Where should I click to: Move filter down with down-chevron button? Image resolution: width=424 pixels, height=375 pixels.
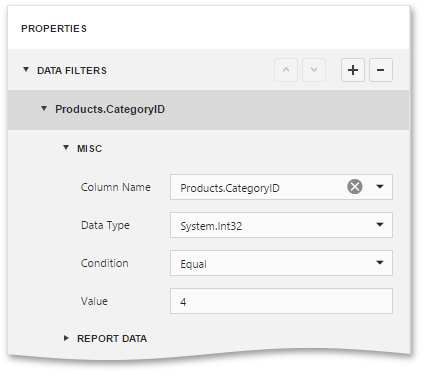click(x=314, y=70)
